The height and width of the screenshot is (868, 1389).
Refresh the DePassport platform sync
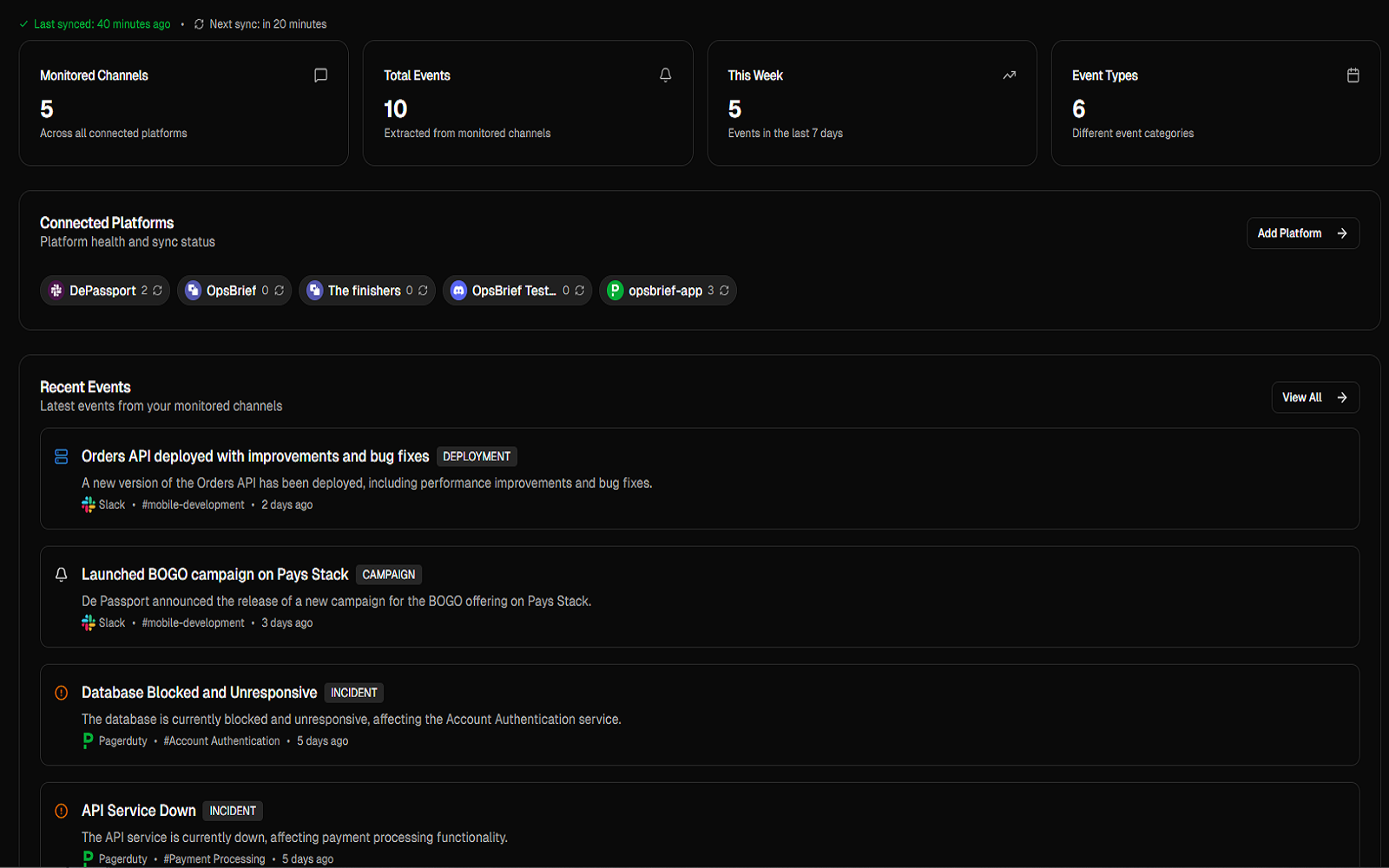158,291
